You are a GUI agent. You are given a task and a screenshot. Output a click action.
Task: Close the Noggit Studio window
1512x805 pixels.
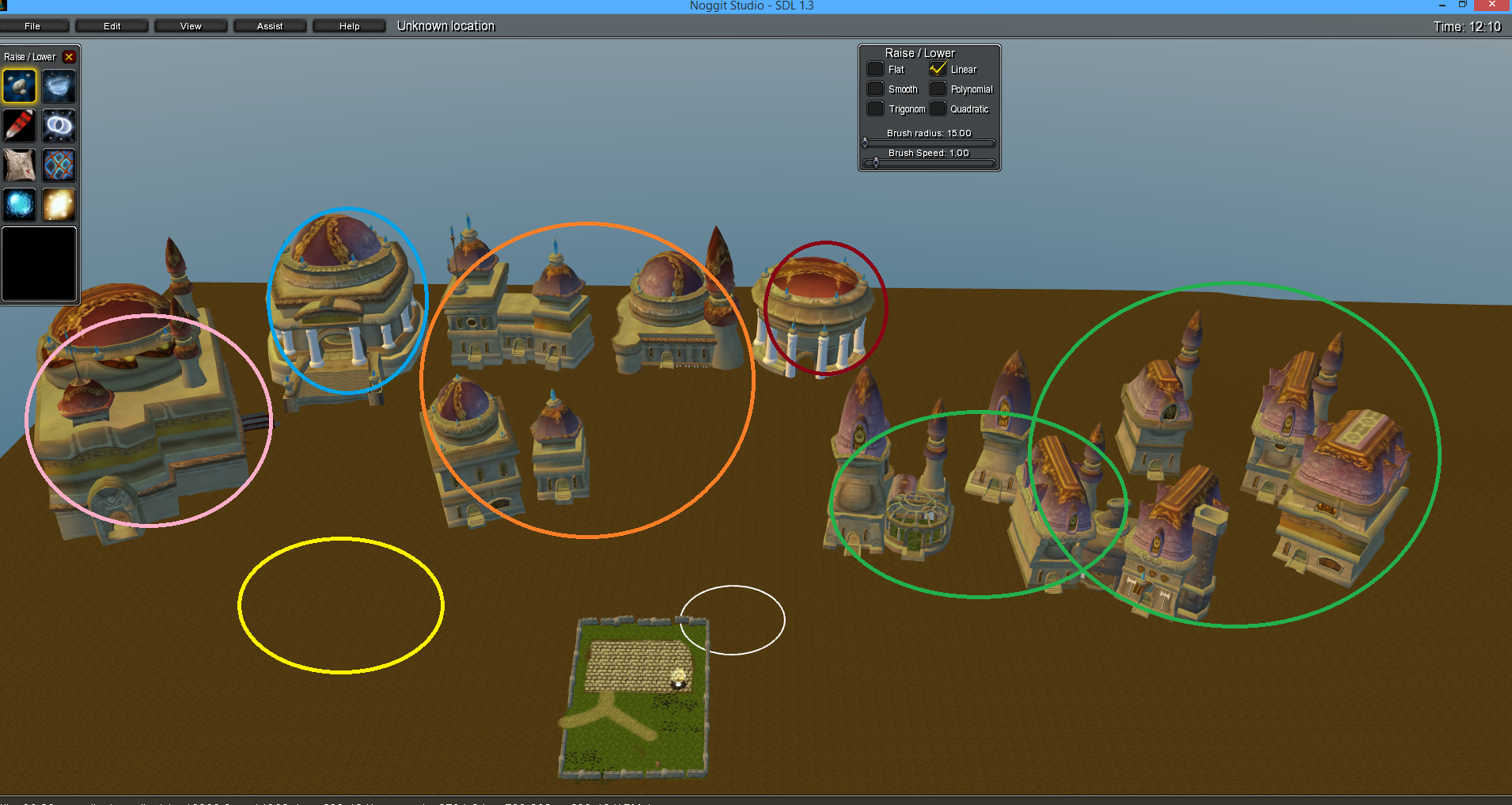pos(1492,6)
